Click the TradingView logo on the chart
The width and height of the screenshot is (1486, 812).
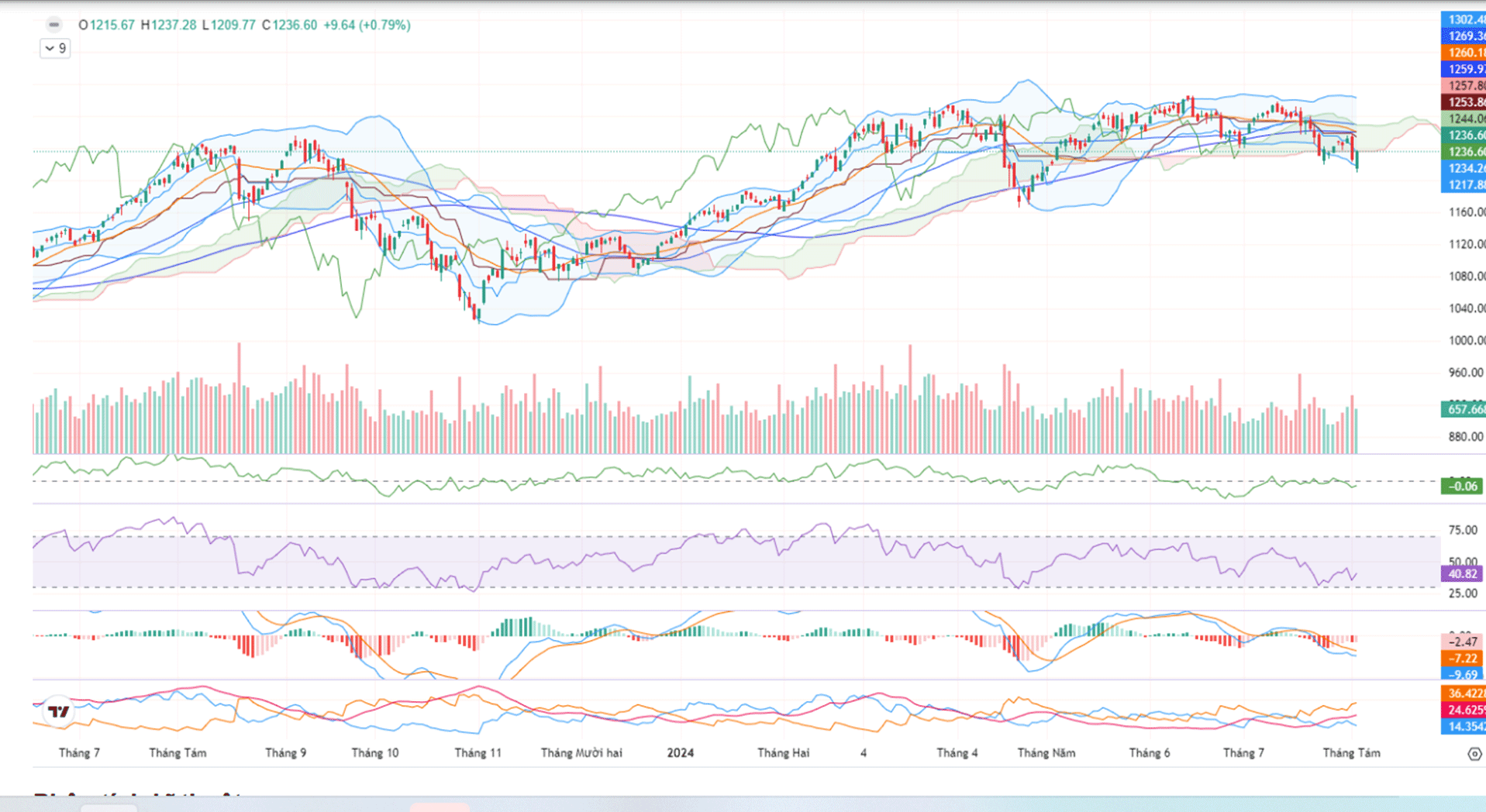point(58,710)
